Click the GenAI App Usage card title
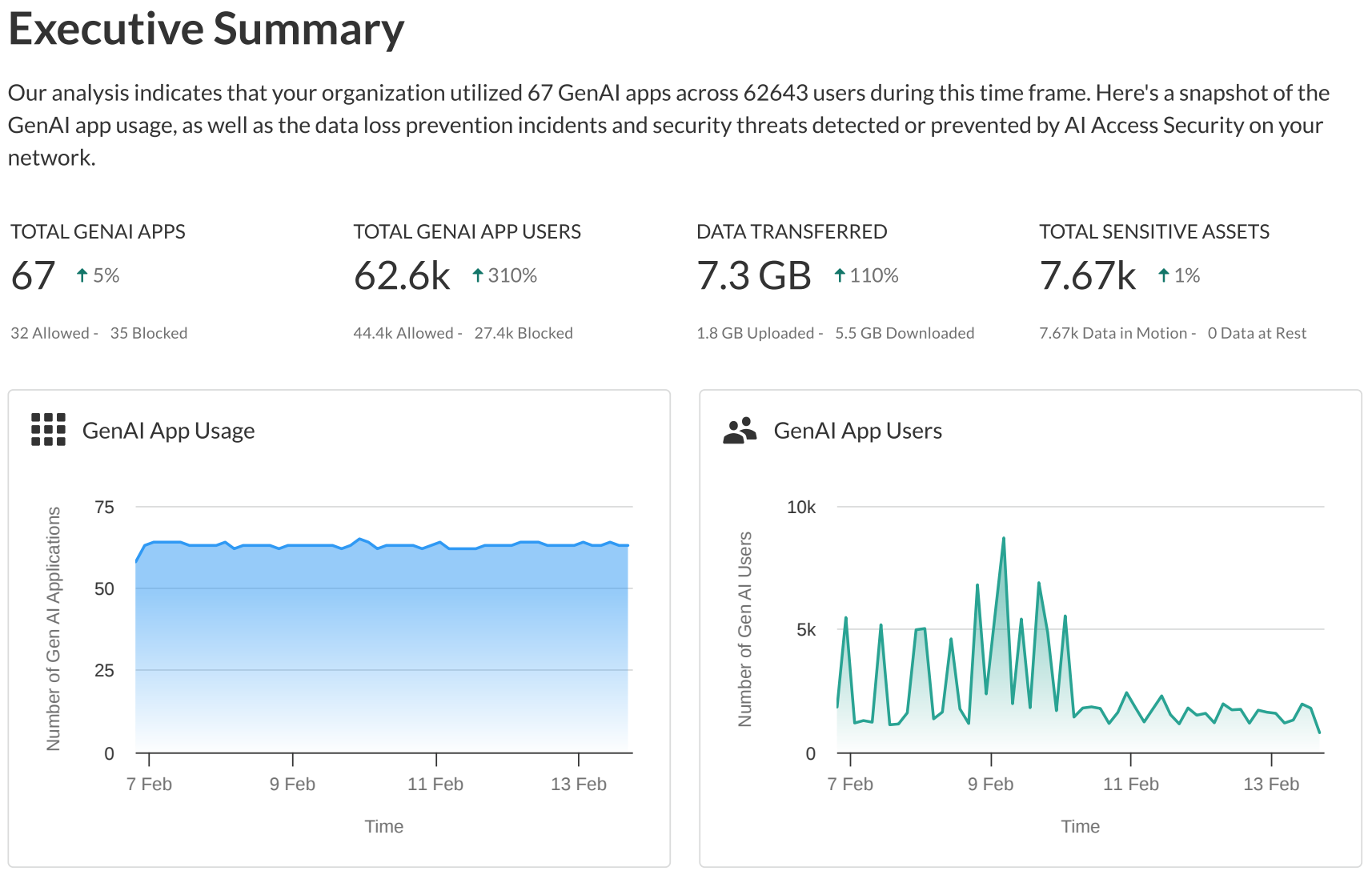This screenshot has height=879, width=1372. (x=168, y=431)
